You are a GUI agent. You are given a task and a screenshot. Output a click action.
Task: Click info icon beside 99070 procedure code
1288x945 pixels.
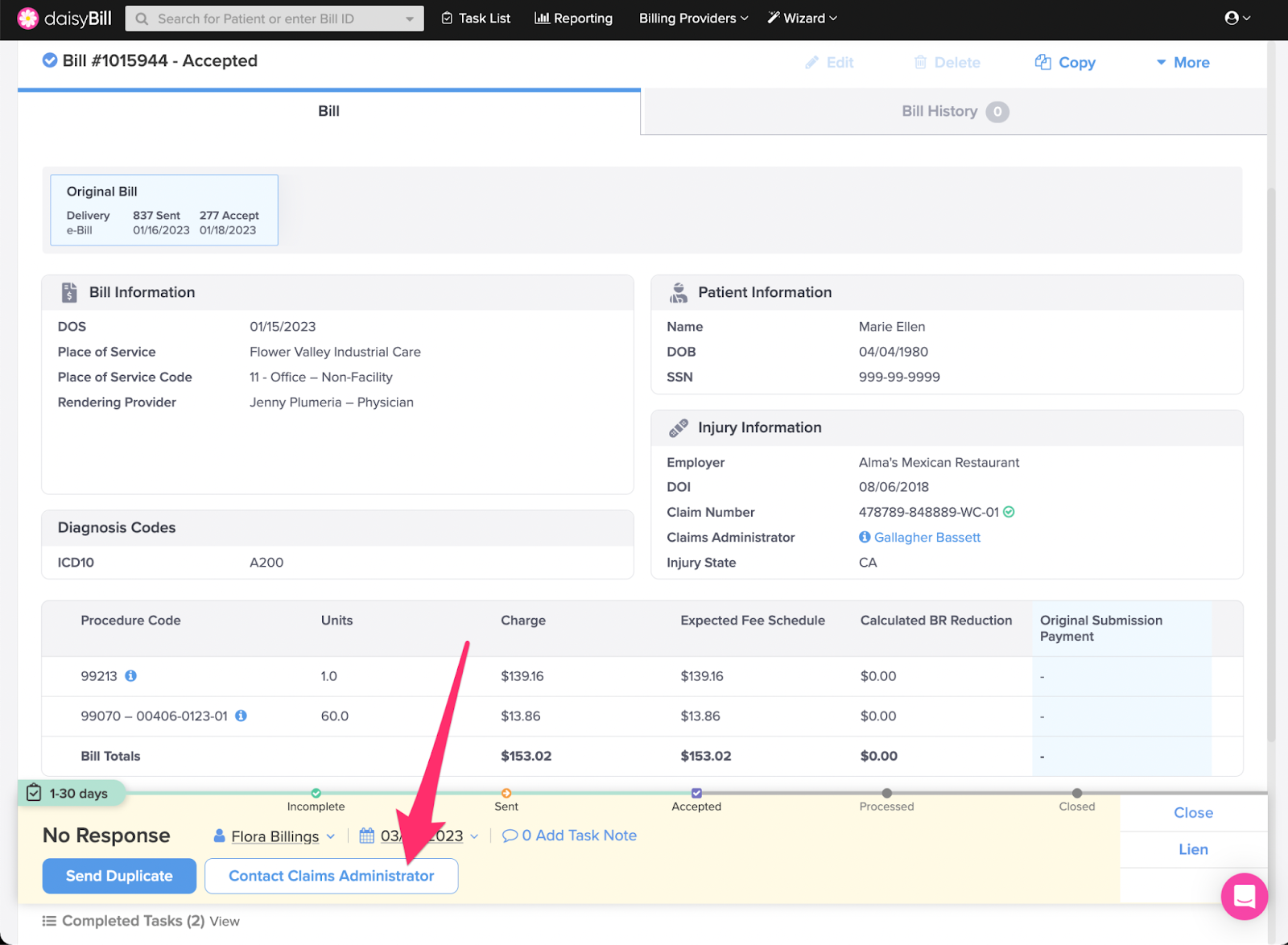(x=241, y=716)
